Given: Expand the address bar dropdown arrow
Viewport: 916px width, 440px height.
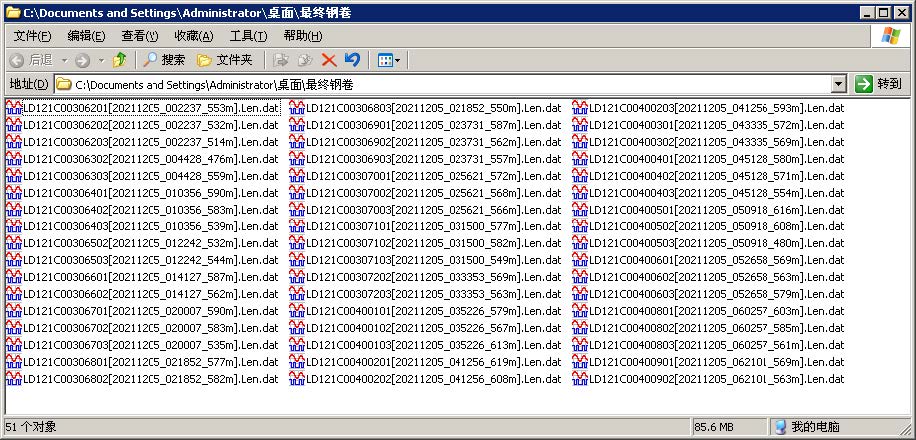Looking at the screenshot, I should (838, 84).
